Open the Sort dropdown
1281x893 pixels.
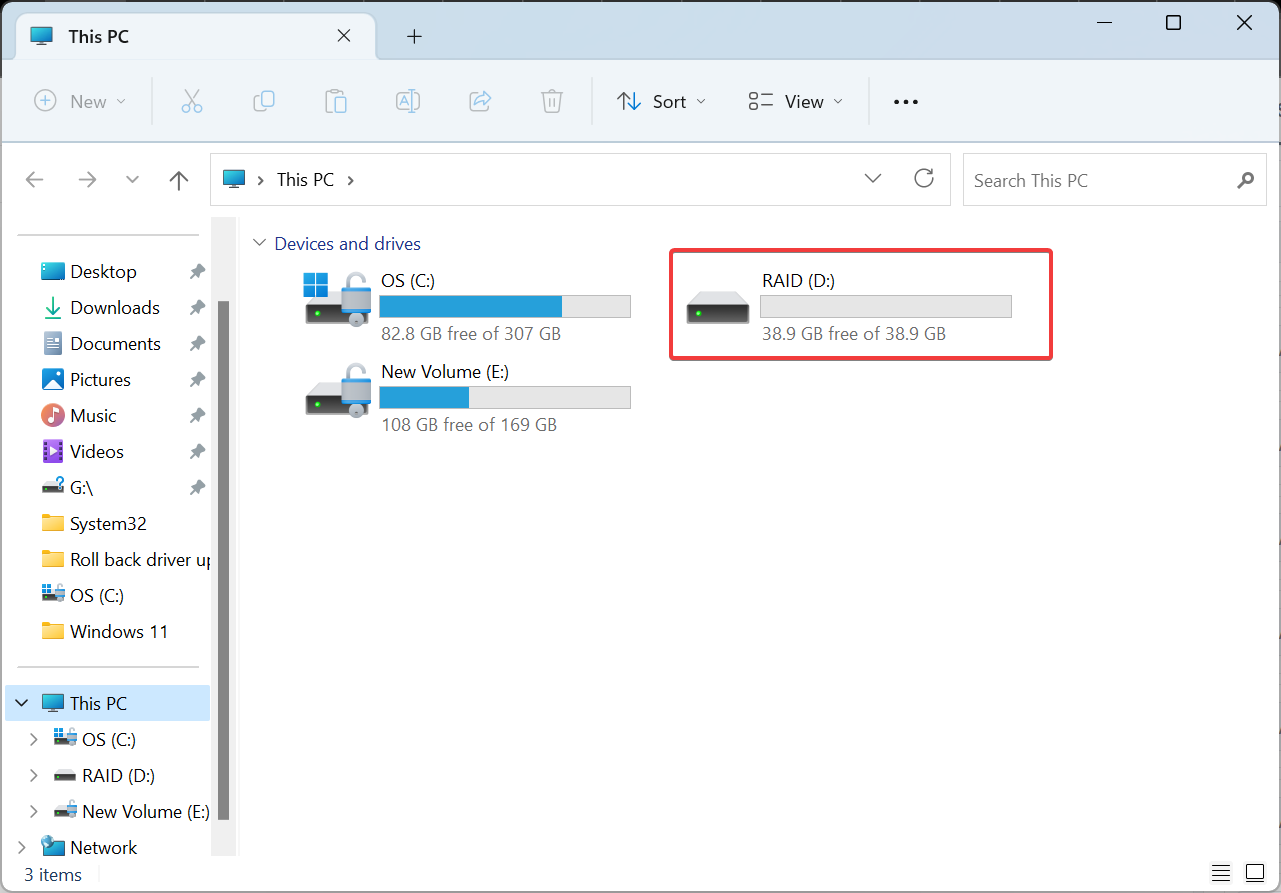(661, 101)
